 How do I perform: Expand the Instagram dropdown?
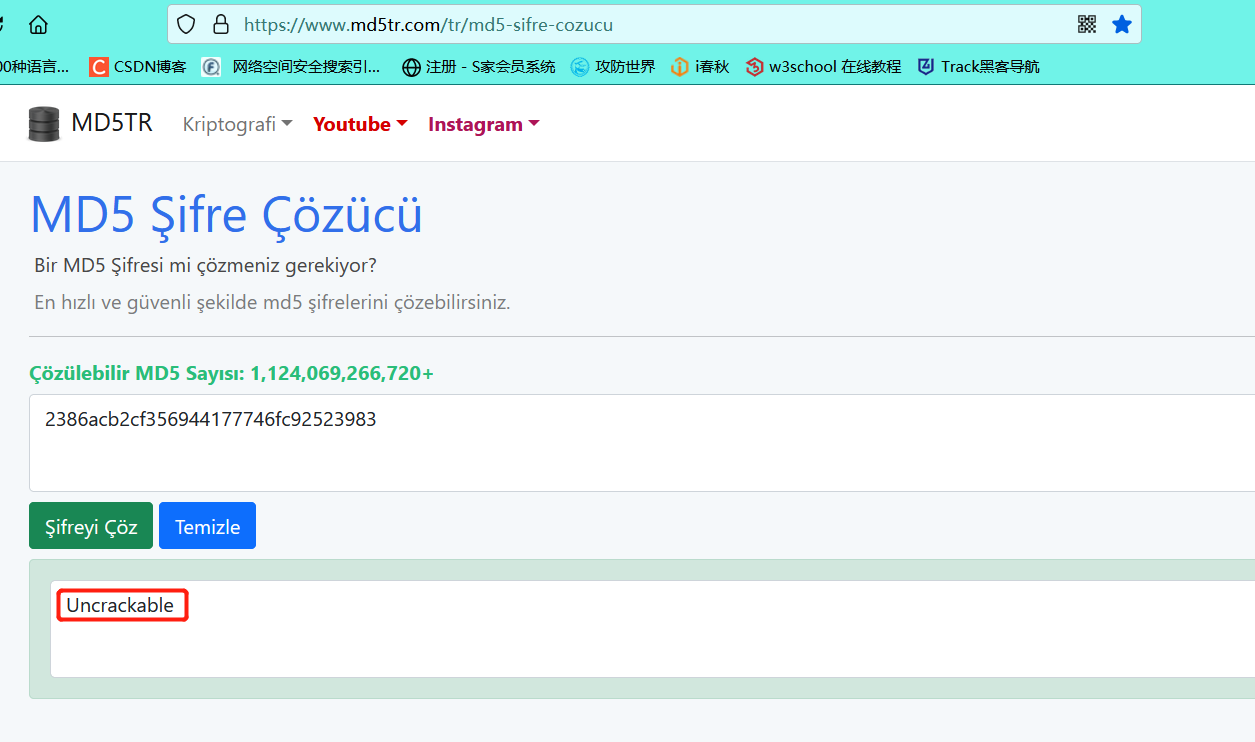coord(483,124)
